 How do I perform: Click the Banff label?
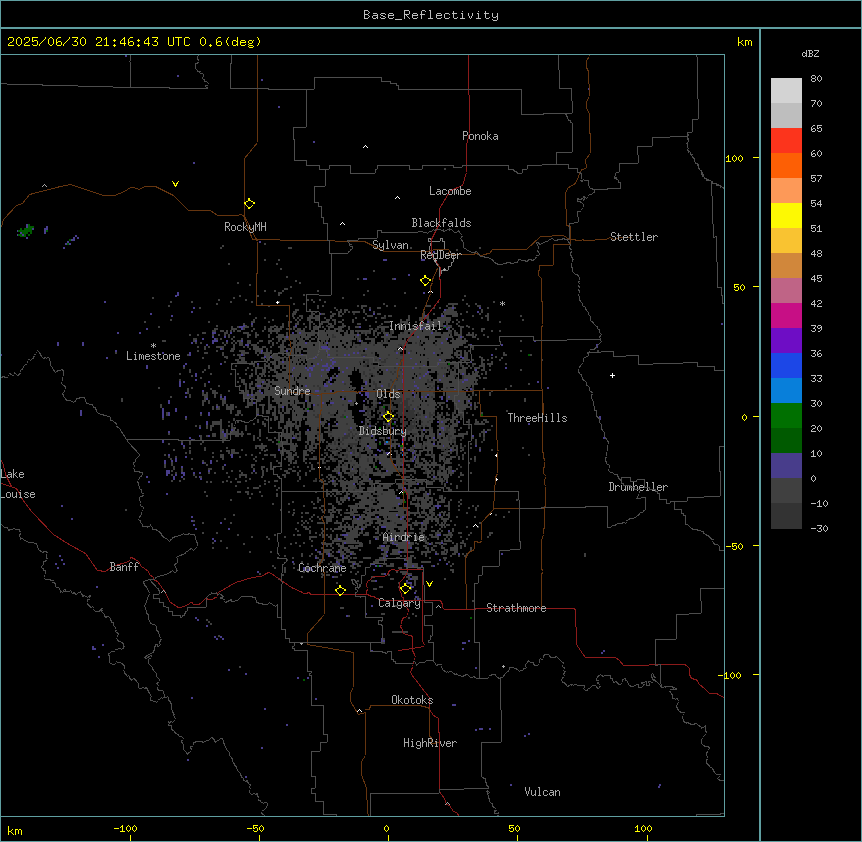[x=124, y=567]
